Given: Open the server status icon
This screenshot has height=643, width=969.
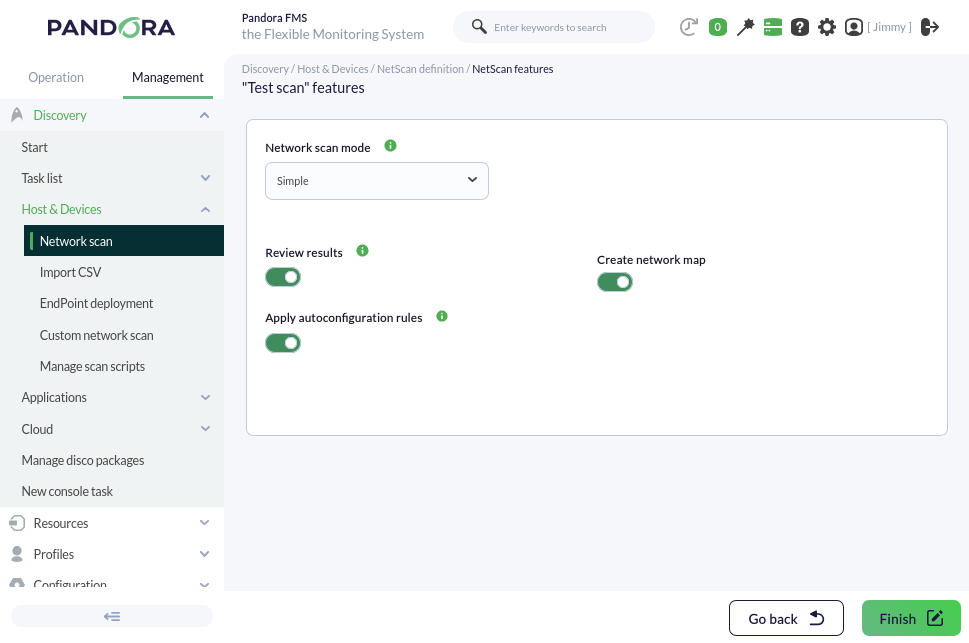Looking at the screenshot, I should click(772, 27).
